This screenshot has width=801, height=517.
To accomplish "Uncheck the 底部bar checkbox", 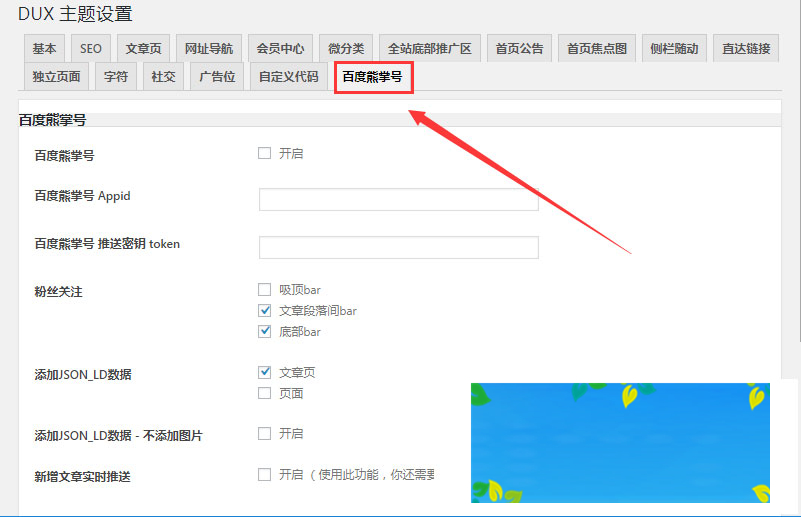I will click(265, 331).
